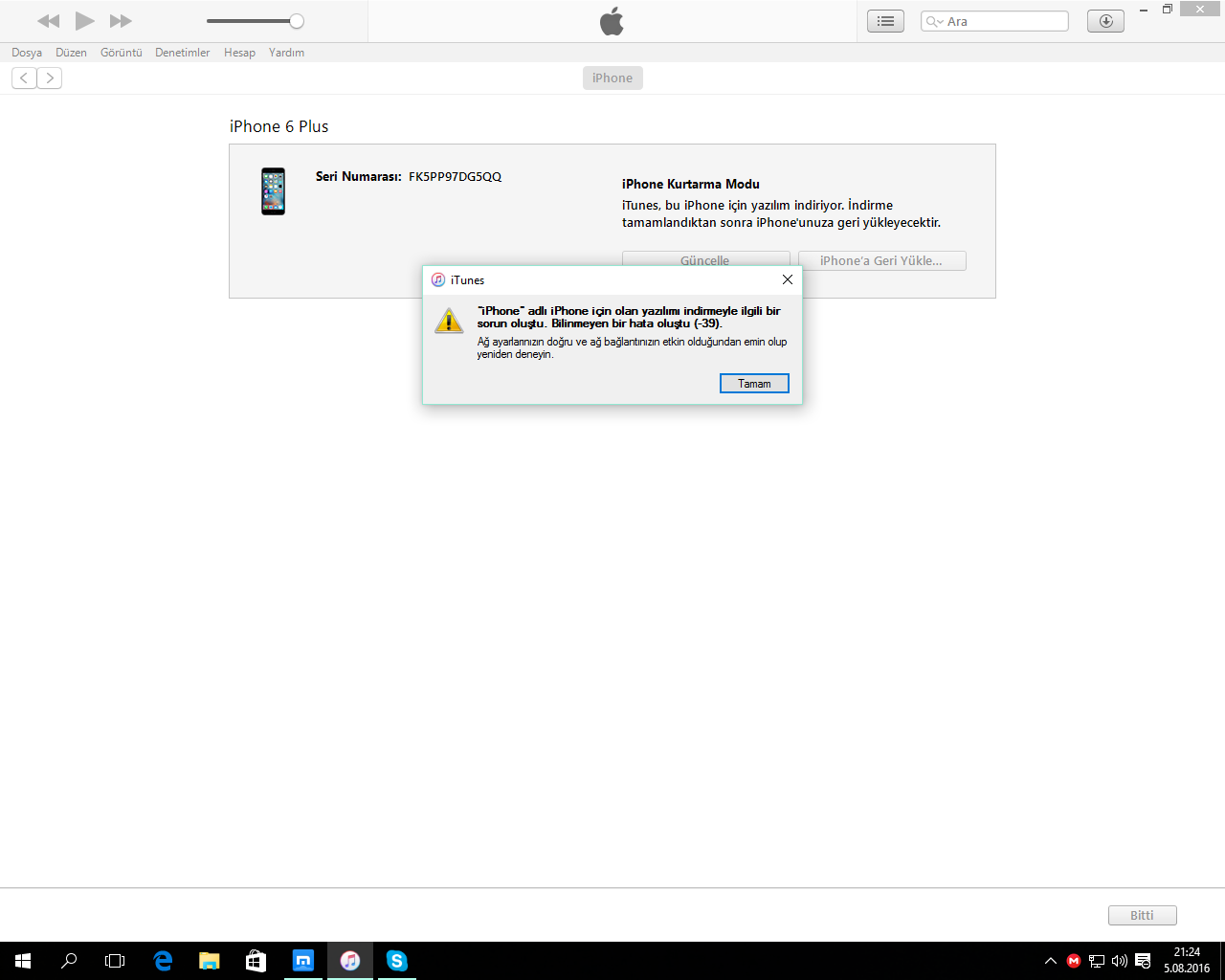Open the Yardım menu

286,53
